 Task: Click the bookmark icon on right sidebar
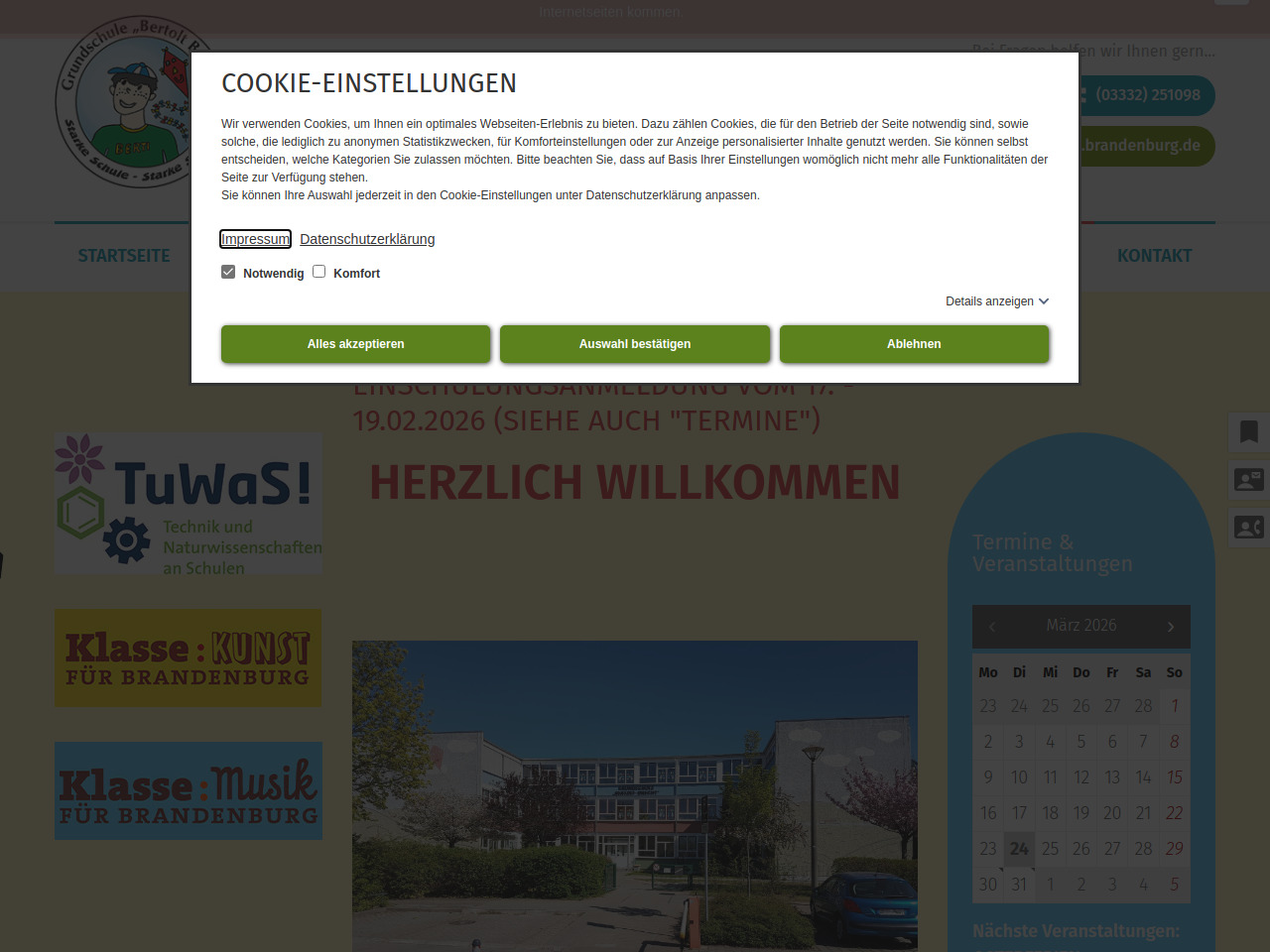1248,431
